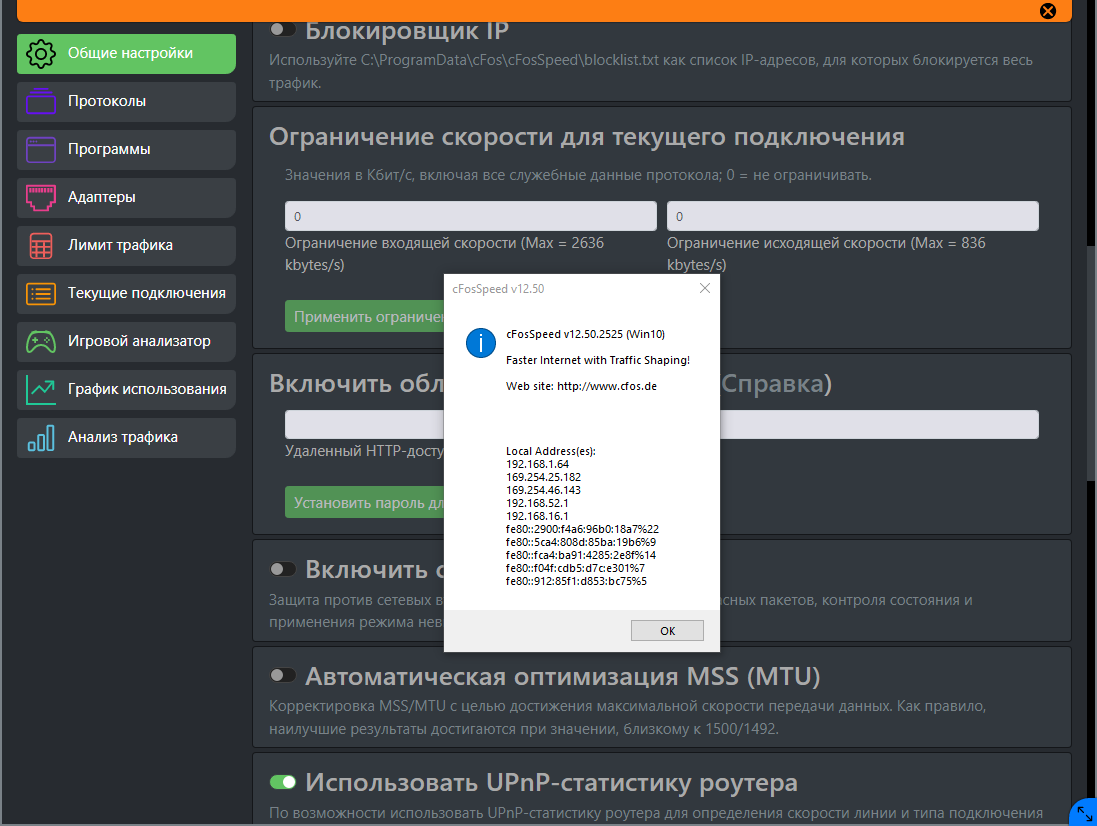
Task: Click the Справка help link text
Action: 771,383
